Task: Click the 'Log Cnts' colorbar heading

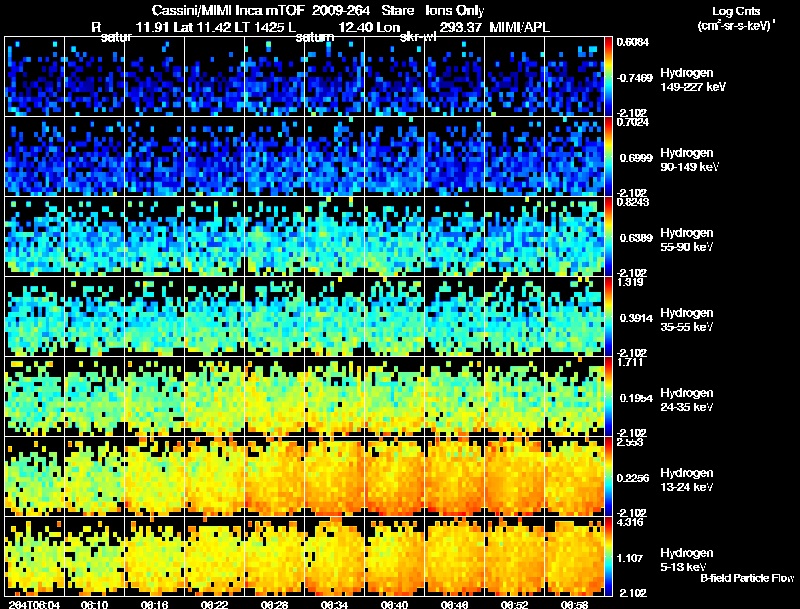Action: point(736,11)
